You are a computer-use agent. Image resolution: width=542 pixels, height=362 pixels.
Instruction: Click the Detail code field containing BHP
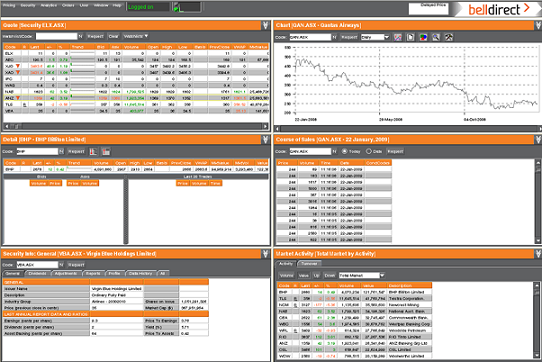(37, 151)
